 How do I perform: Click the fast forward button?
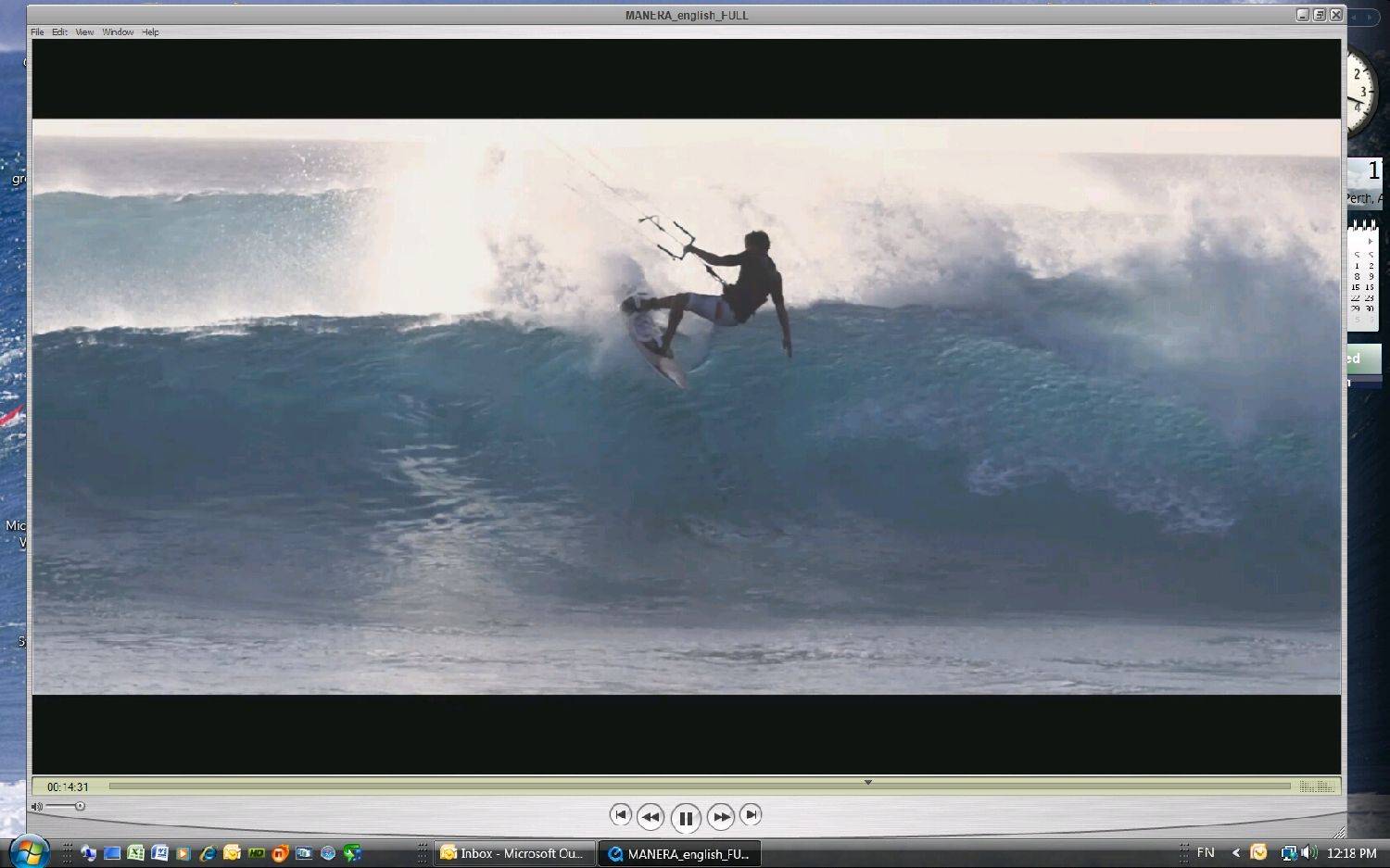[x=720, y=817]
